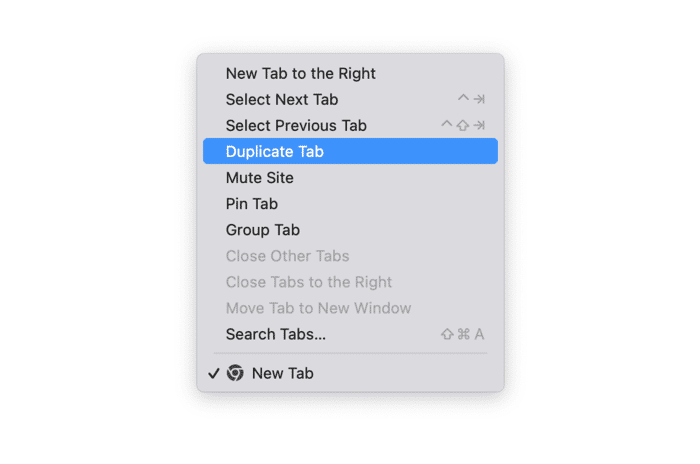Click the tab-arrow glyph beside Select Next Tab
Screen dimensions: 700x464
tap(479, 99)
